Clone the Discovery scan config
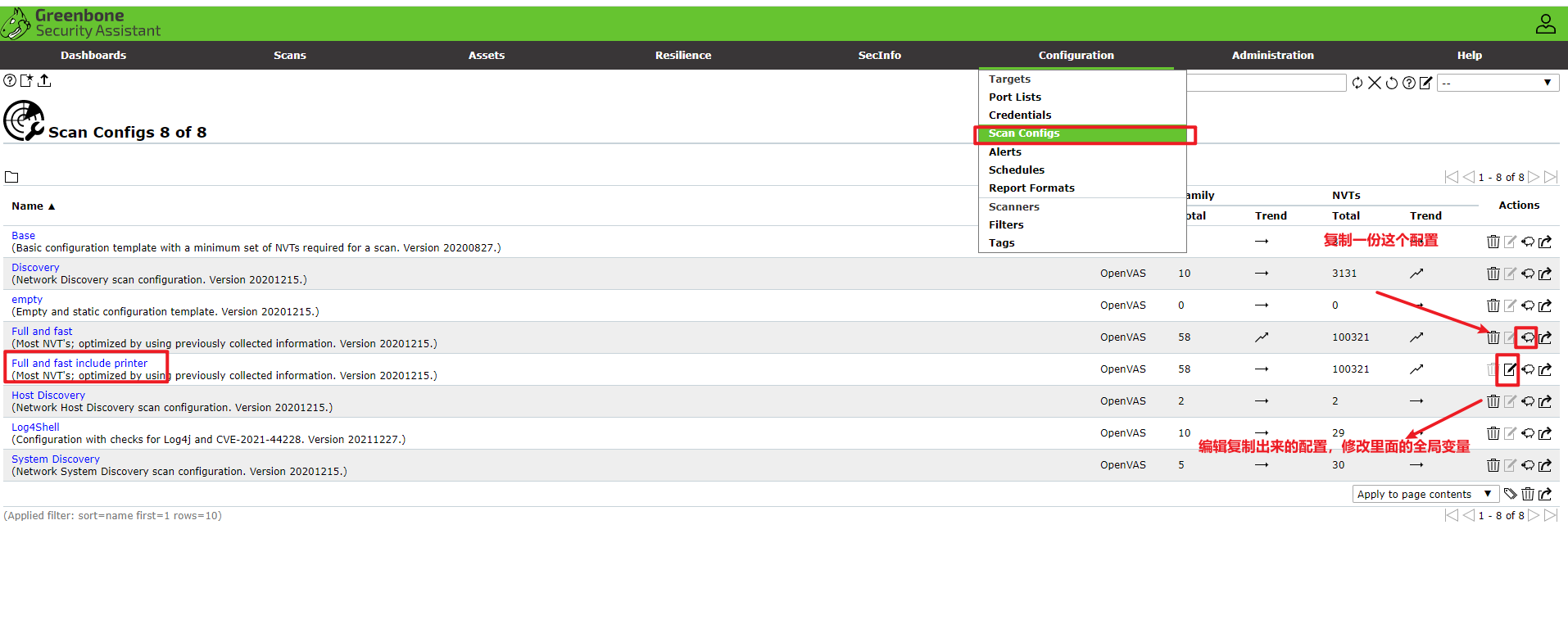 click(1528, 274)
